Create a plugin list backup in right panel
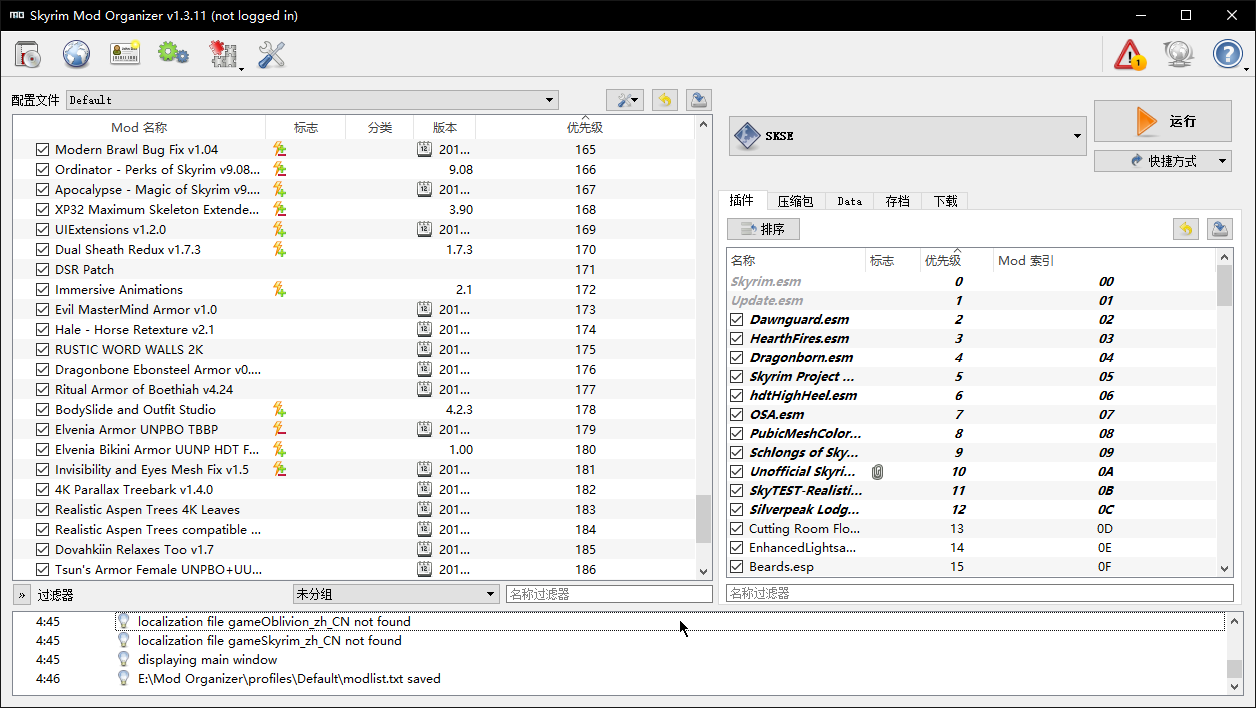 tap(1220, 229)
